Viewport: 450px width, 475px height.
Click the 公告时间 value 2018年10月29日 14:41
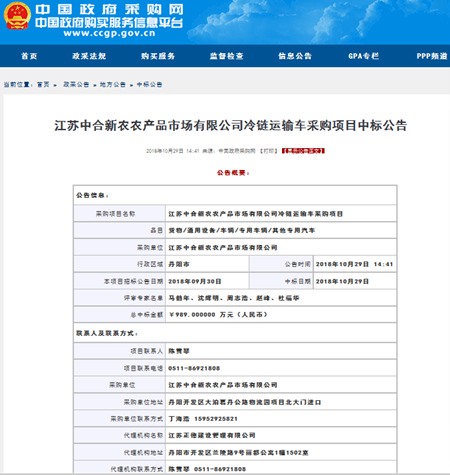(x=354, y=264)
